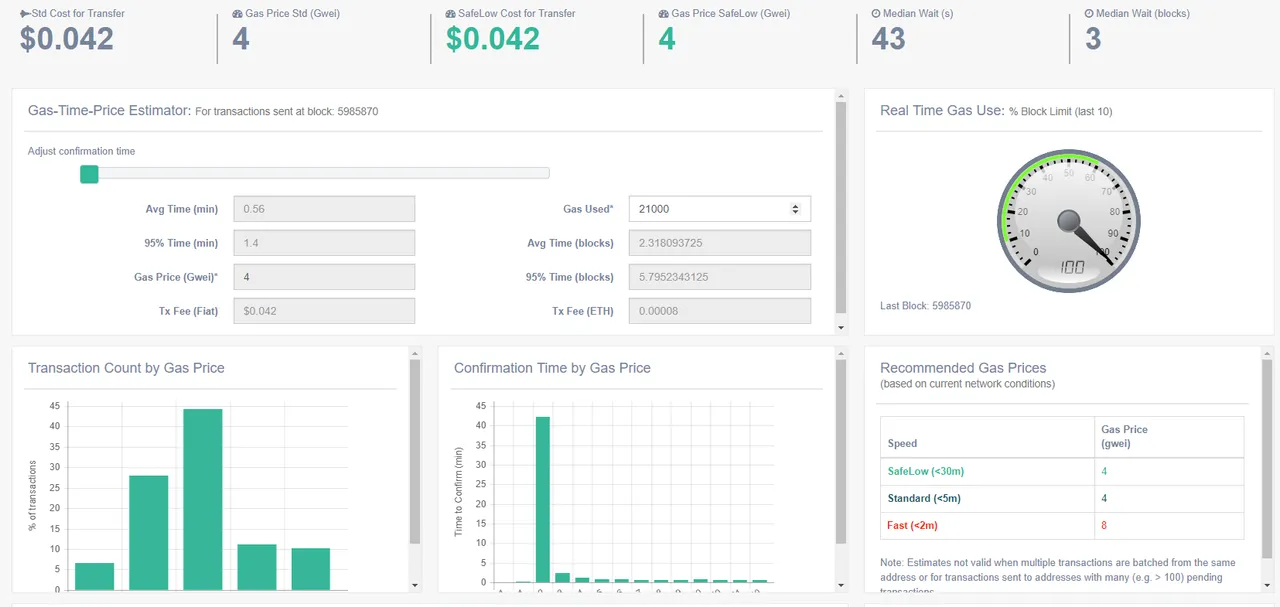Click the dashboard icon beside Gas Price Std (Gwei)

coord(237,14)
